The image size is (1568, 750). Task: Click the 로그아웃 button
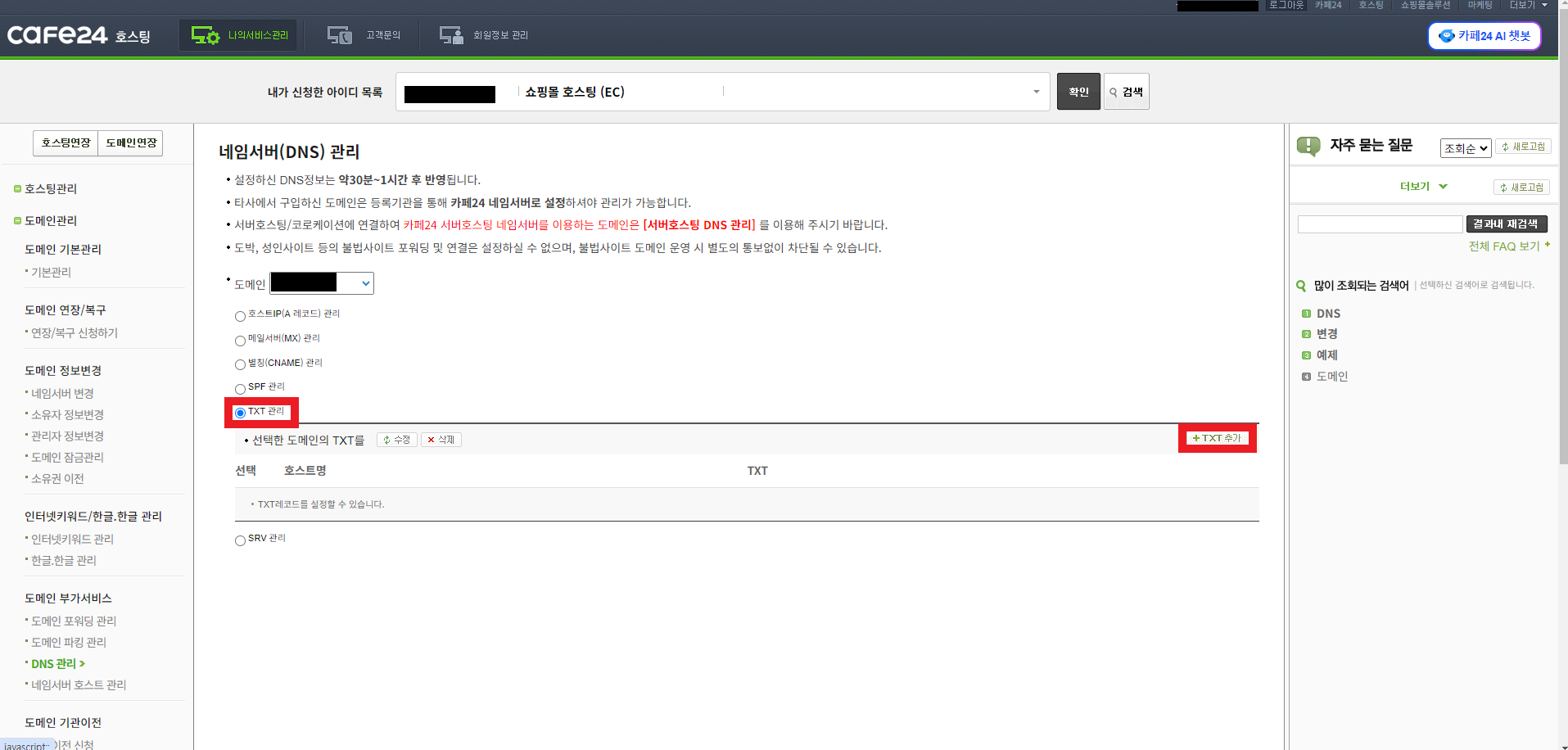point(1286,5)
